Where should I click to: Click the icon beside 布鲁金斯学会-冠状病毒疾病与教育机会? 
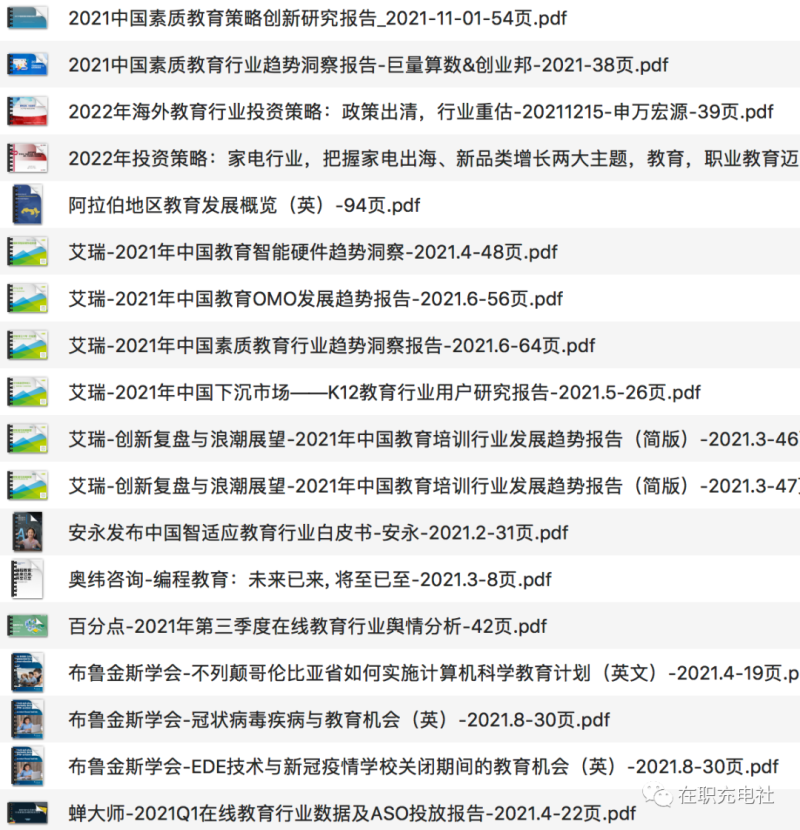[x=27, y=719]
